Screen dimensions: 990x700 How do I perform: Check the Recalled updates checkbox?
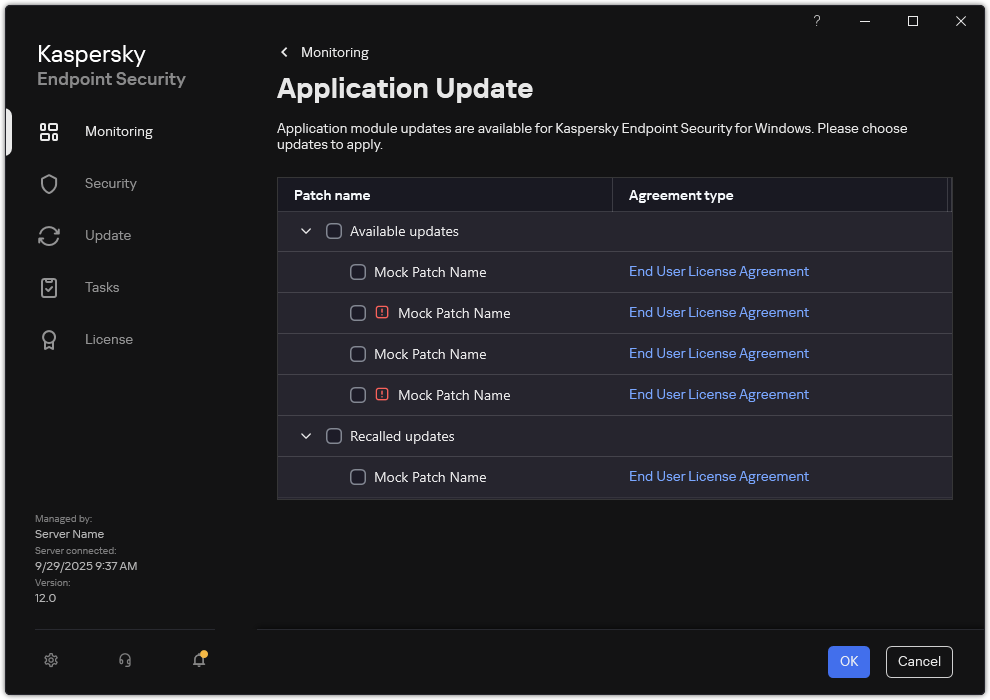tap(334, 436)
